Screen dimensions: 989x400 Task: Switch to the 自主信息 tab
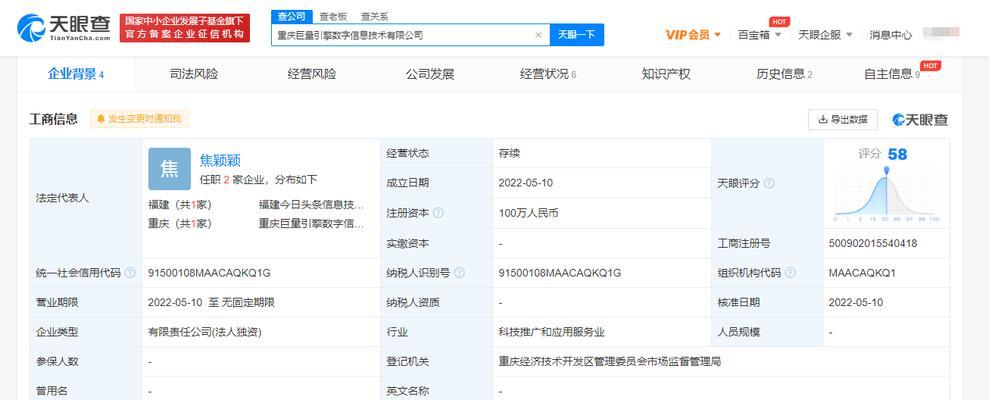click(x=892, y=74)
